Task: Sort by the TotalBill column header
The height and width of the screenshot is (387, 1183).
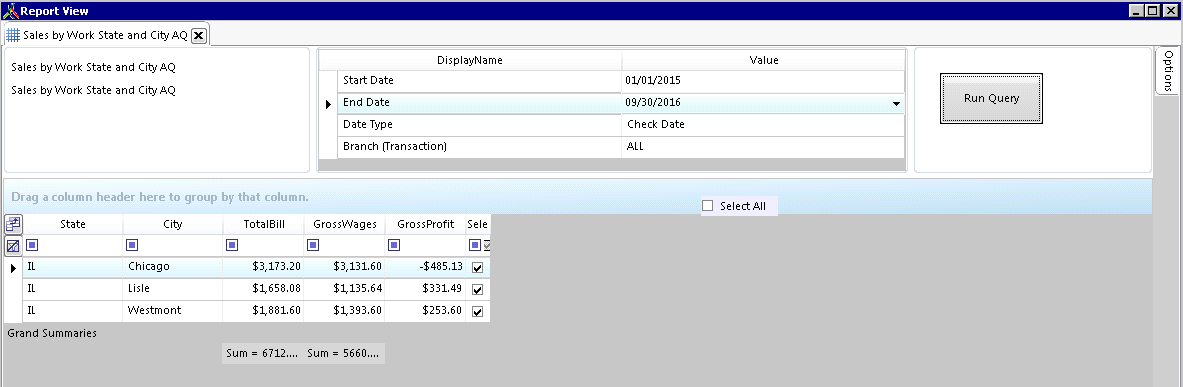Action: click(263, 224)
